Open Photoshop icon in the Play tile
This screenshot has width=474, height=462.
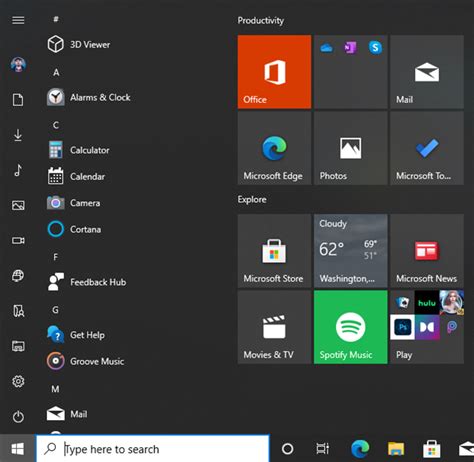(x=402, y=327)
